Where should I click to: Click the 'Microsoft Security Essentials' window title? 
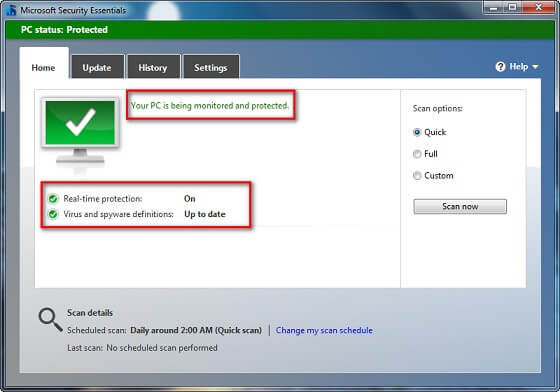coord(73,10)
